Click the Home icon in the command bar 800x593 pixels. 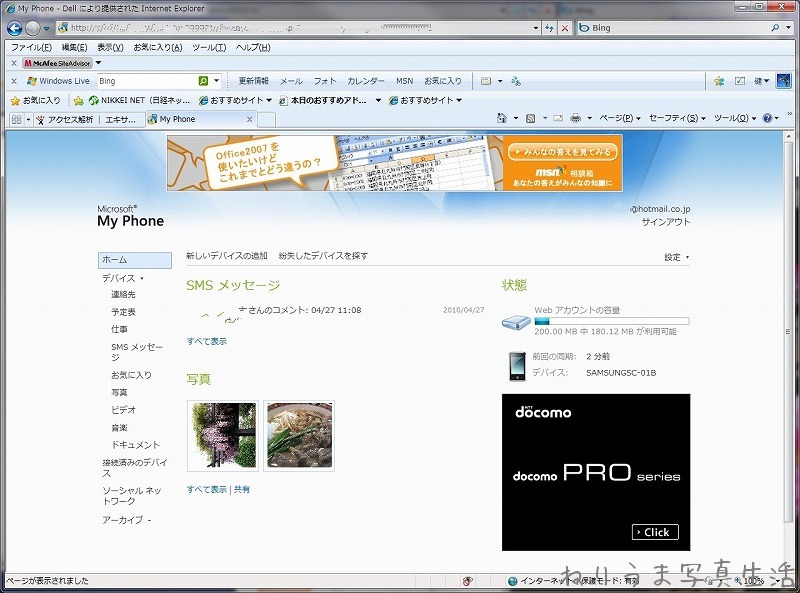click(x=502, y=118)
